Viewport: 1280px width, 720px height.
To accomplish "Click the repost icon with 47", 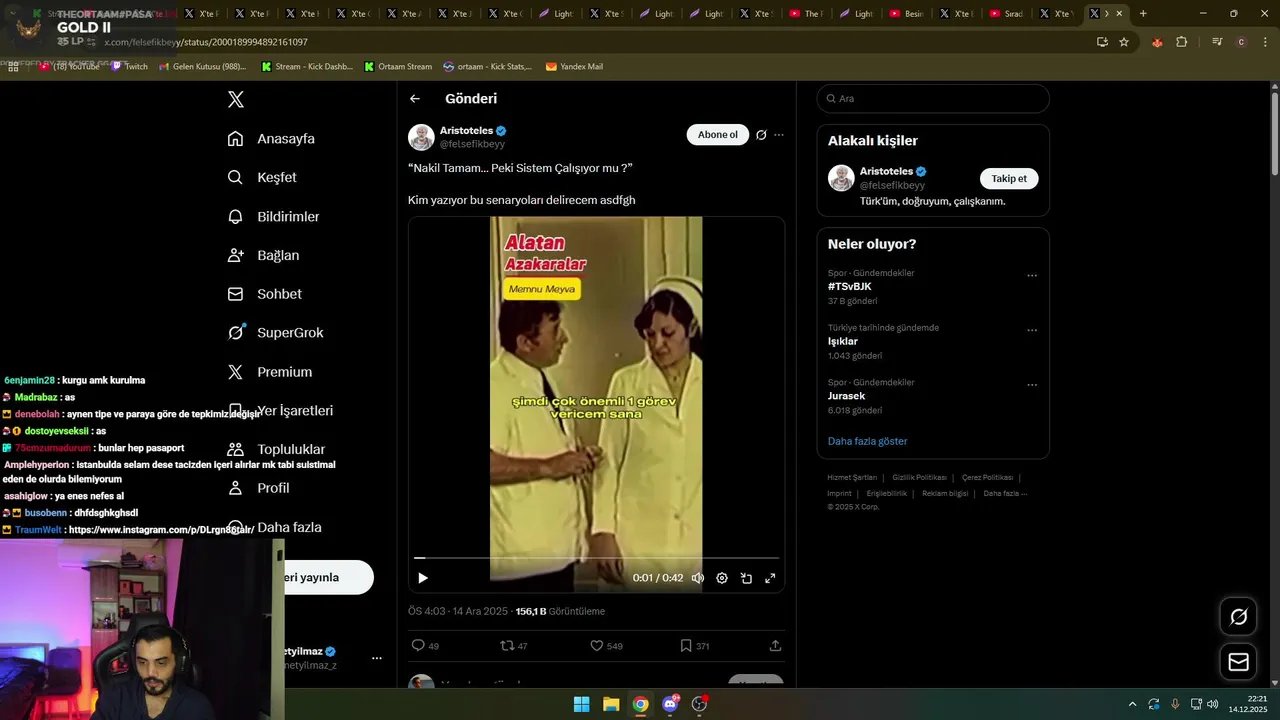I will (514, 646).
